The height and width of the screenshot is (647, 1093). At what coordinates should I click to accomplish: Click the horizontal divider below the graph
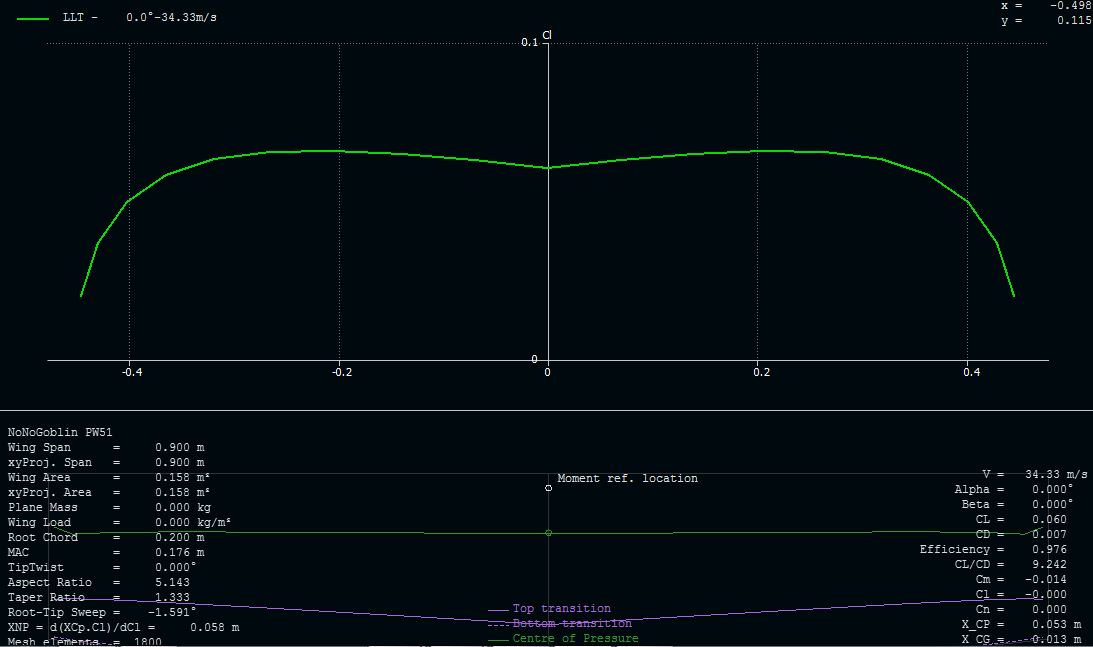(x=546, y=410)
